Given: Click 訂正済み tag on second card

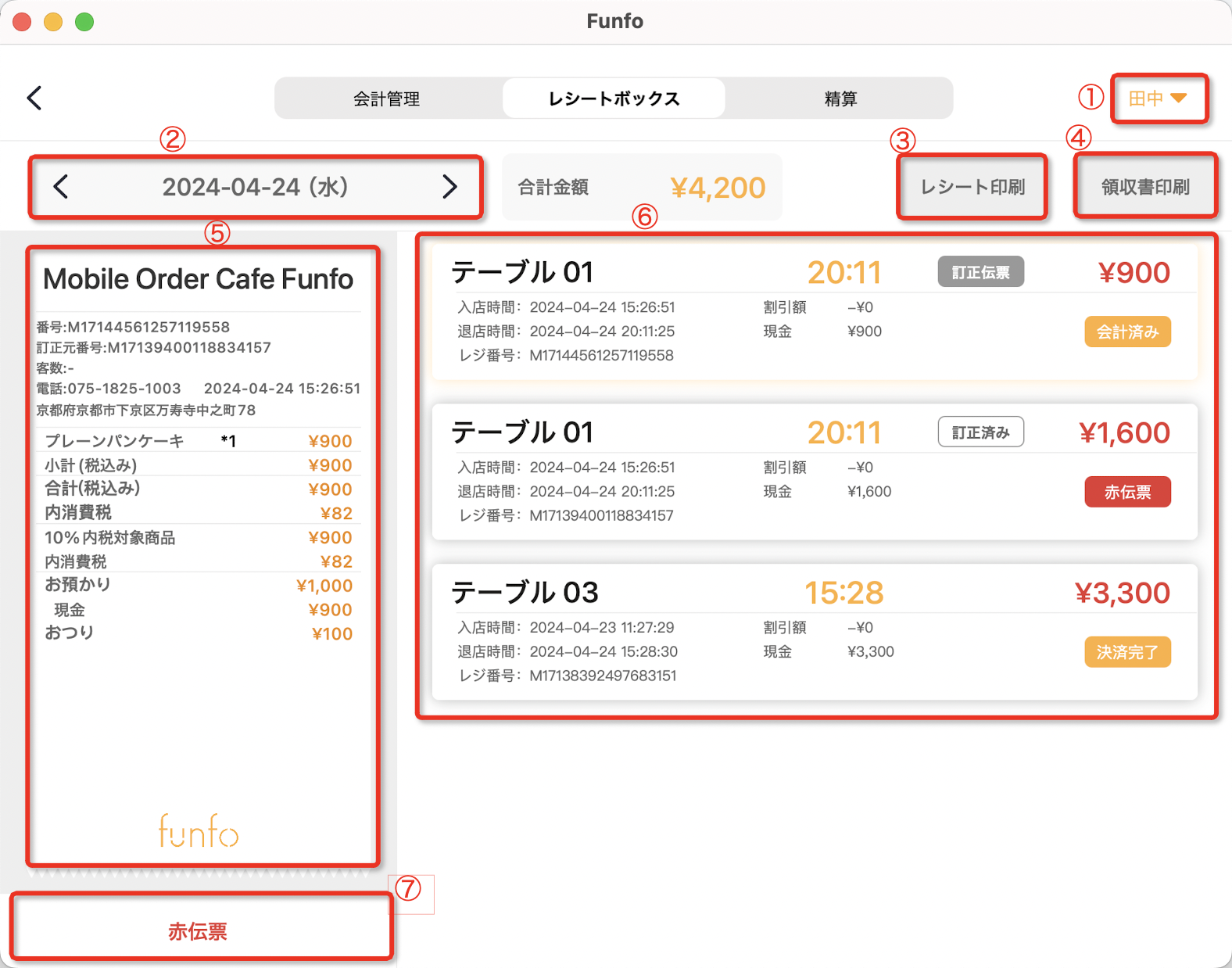Looking at the screenshot, I should tap(981, 432).
